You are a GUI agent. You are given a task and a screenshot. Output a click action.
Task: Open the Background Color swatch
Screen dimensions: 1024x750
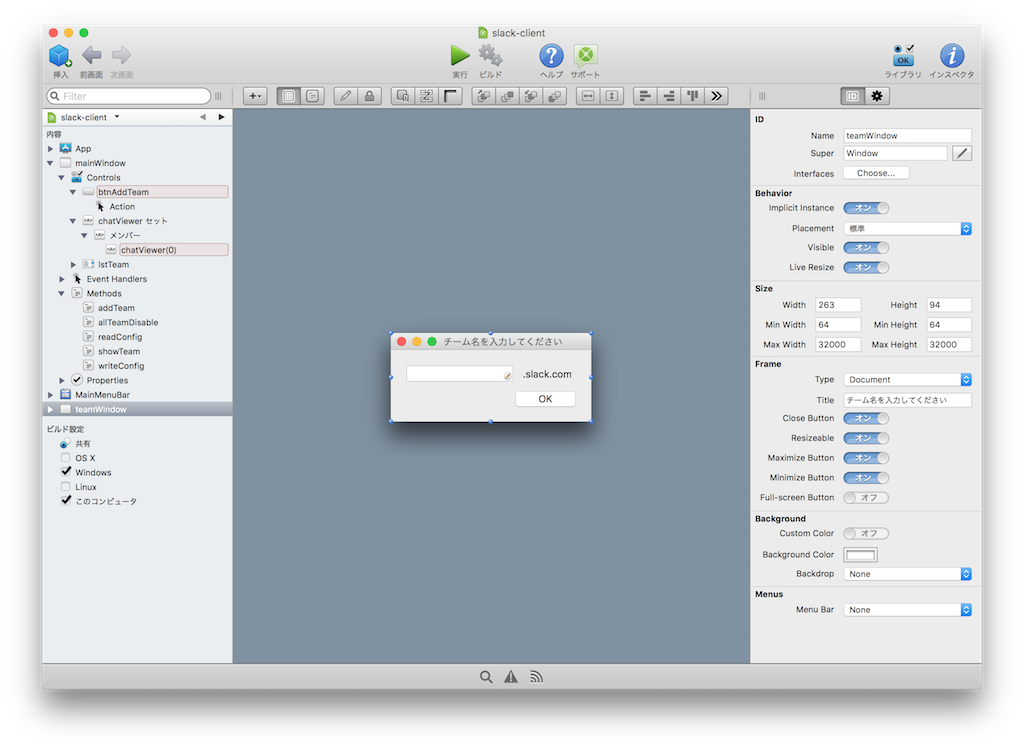point(860,555)
